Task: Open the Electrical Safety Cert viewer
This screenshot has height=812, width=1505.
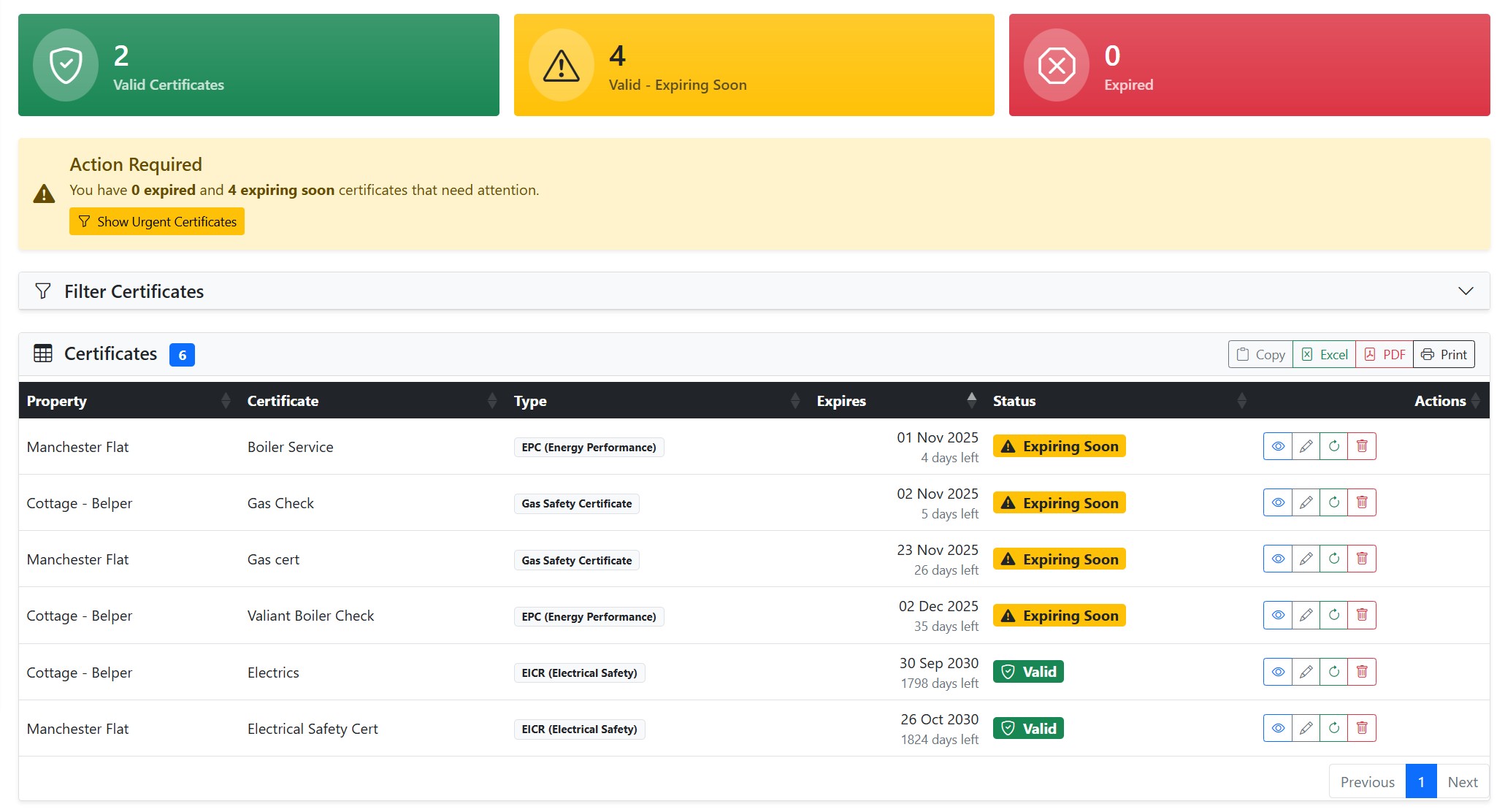Action: [1277, 728]
